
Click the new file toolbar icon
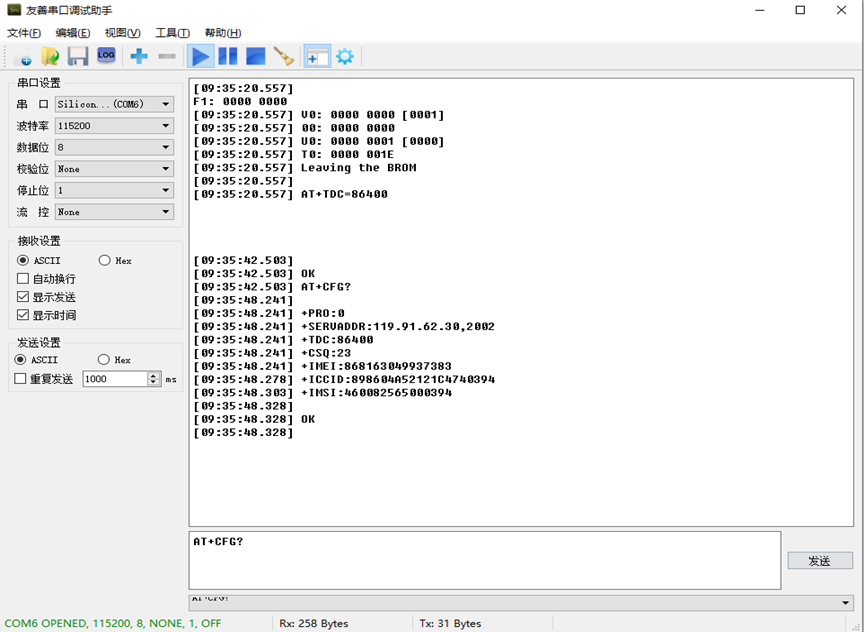pos(23,56)
